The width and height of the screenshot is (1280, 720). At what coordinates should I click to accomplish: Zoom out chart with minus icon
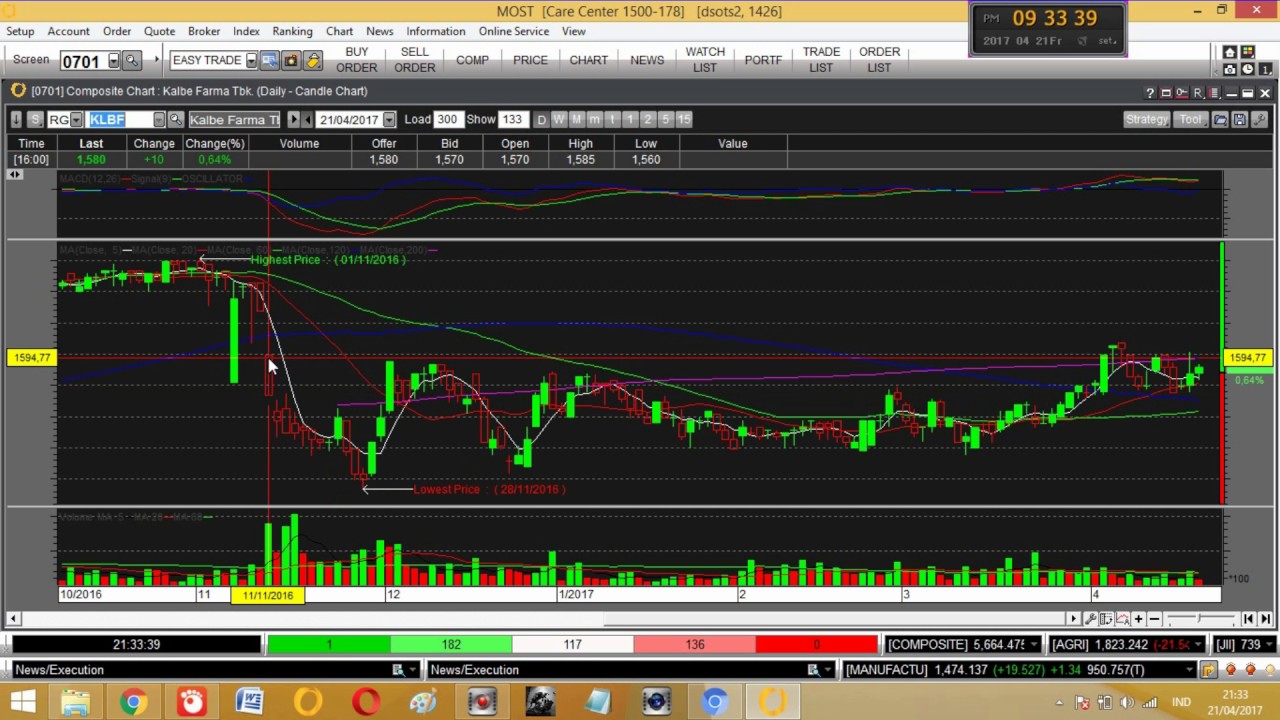click(1154, 619)
